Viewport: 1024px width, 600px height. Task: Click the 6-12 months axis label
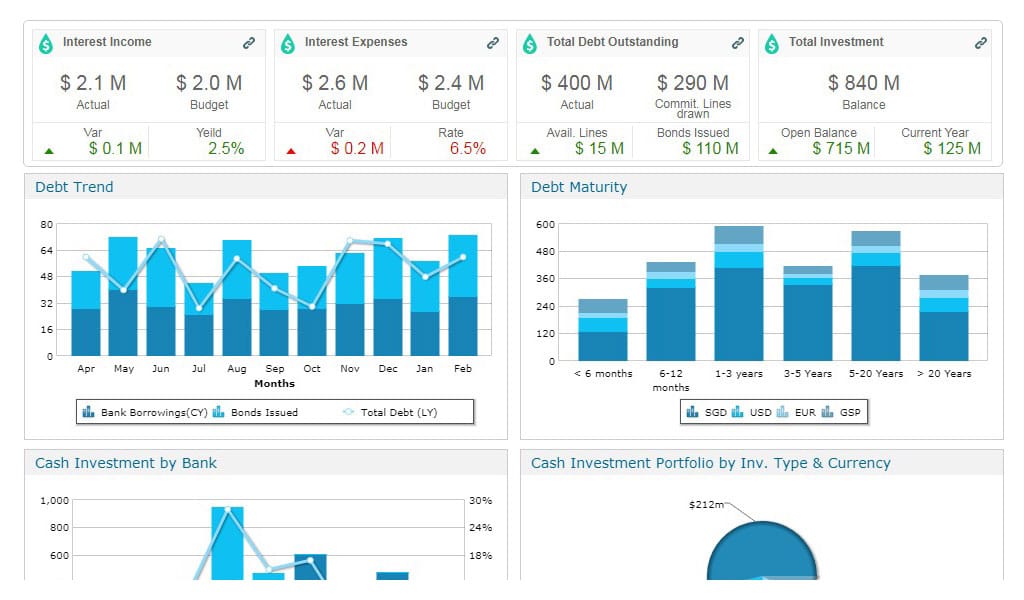pyautogui.click(x=671, y=380)
